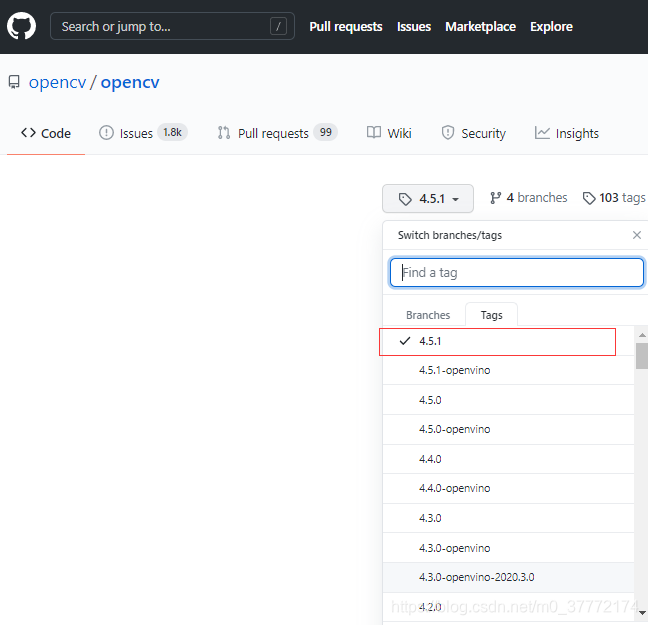Open the opencv organization link
The width and height of the screenshot is (648, 625).
[57, 82]
